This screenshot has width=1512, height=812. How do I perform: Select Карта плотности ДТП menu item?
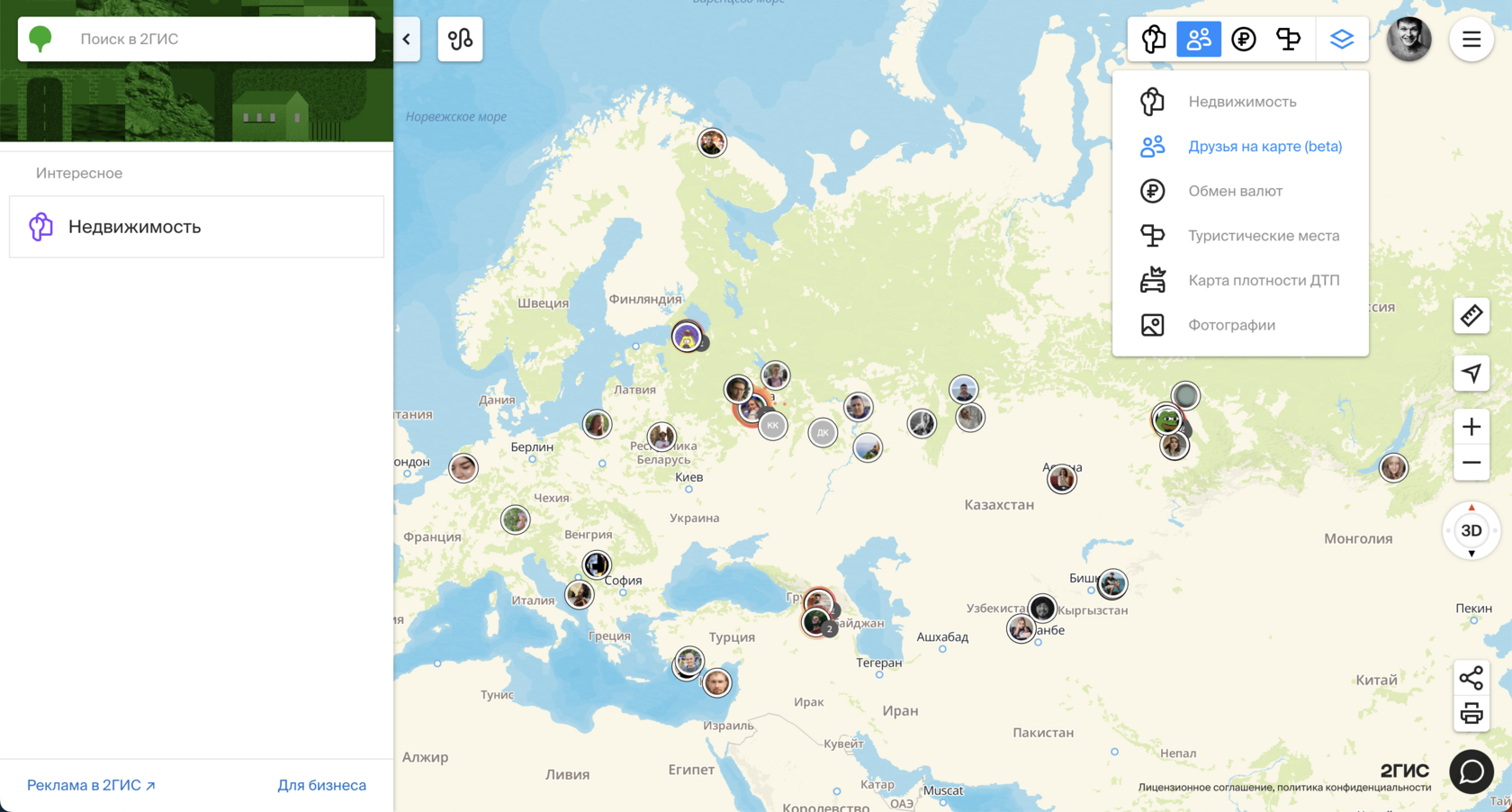pos(1240,280)
